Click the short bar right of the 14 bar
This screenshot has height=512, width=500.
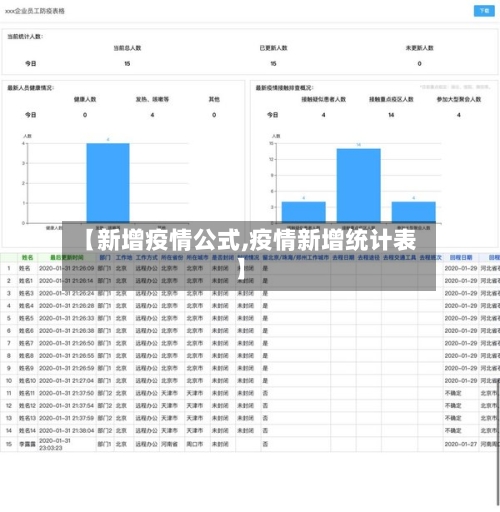coord(414,211)
